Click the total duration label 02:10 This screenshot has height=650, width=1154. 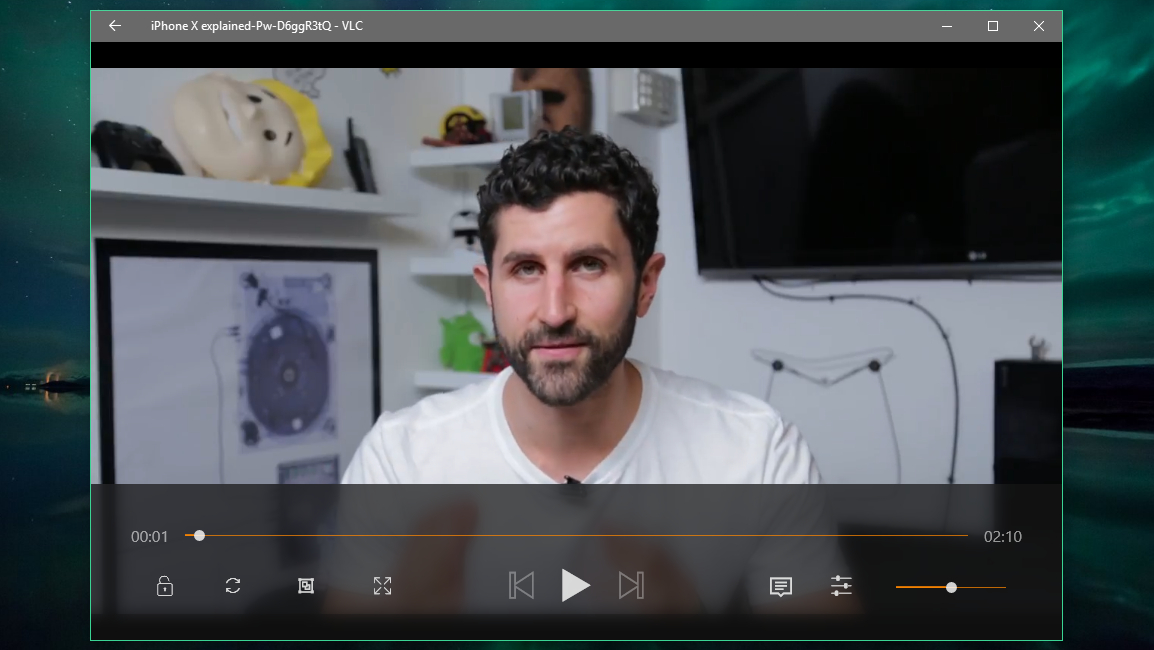[1002, 537]
